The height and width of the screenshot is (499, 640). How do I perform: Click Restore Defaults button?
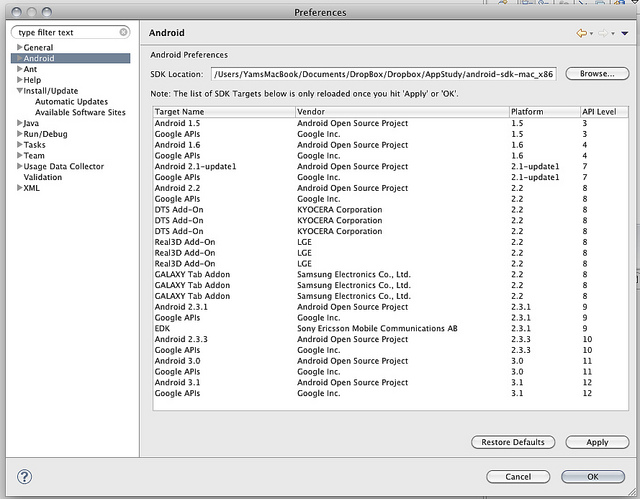point(513,442)
